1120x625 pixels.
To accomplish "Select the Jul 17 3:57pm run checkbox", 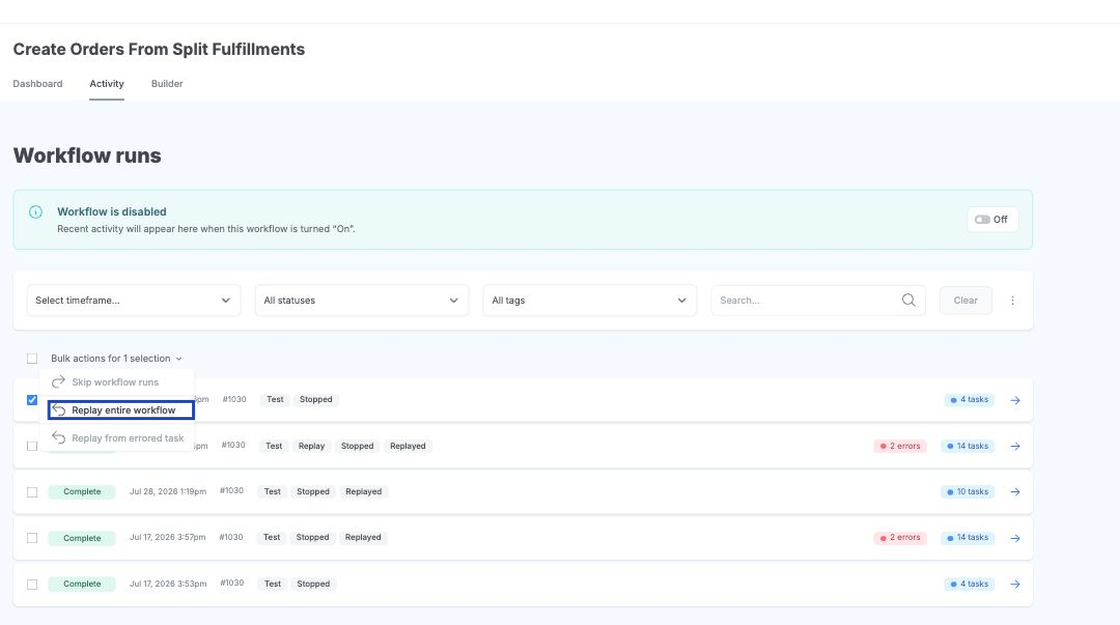I will click(32, 538).
